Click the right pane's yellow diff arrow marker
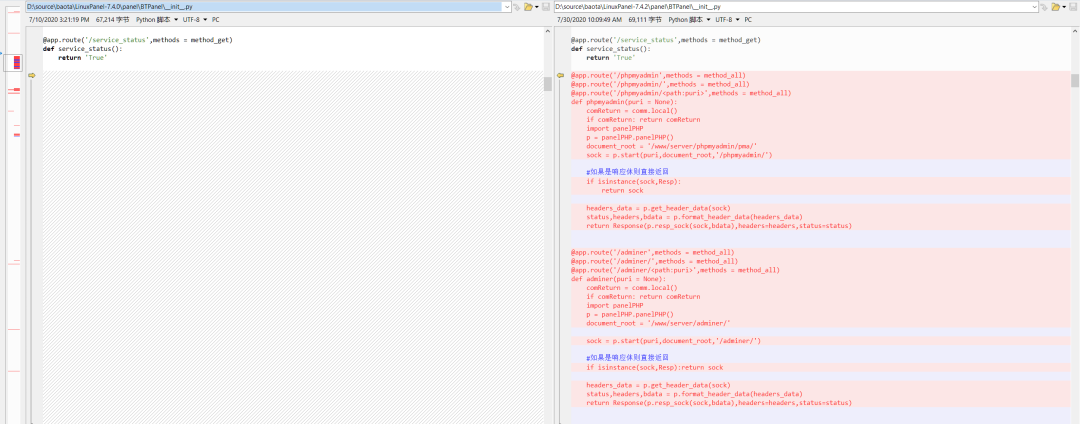The width and height of the screenshot is (1080, 424). pyautogui.click(x=561, y=76)
